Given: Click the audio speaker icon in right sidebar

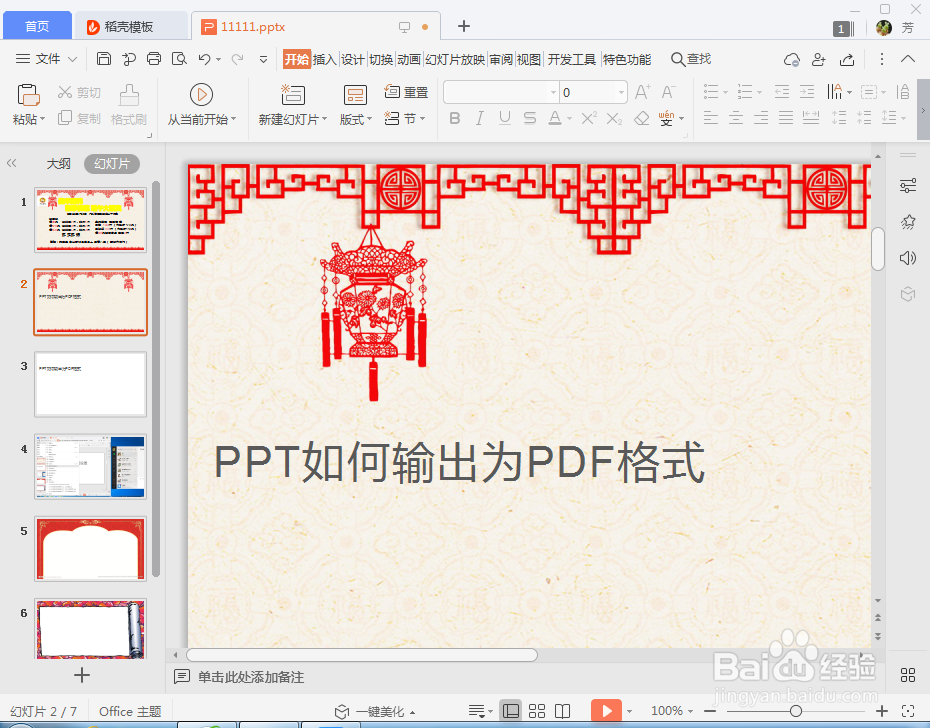Looking at the screenshot, I should [x=907, y=258].
